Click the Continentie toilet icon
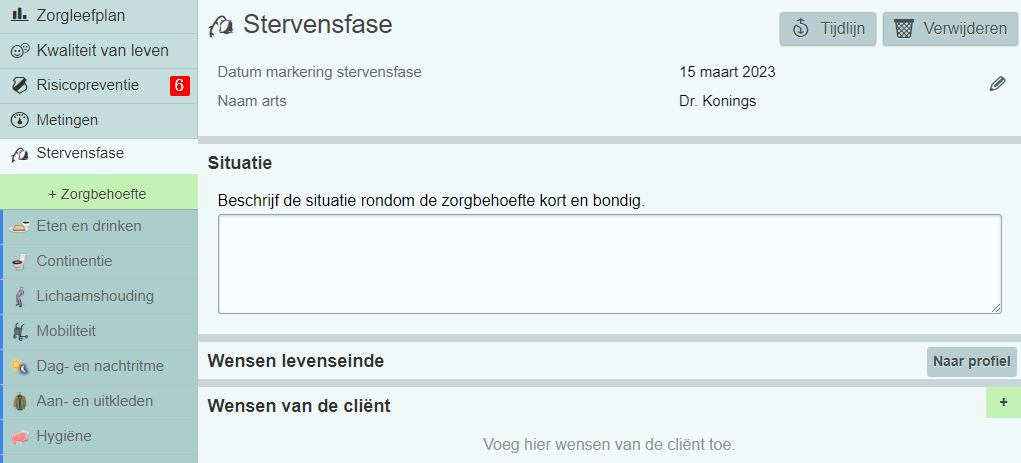Viewport: 1021px width, 463px height. coord(19,261)
